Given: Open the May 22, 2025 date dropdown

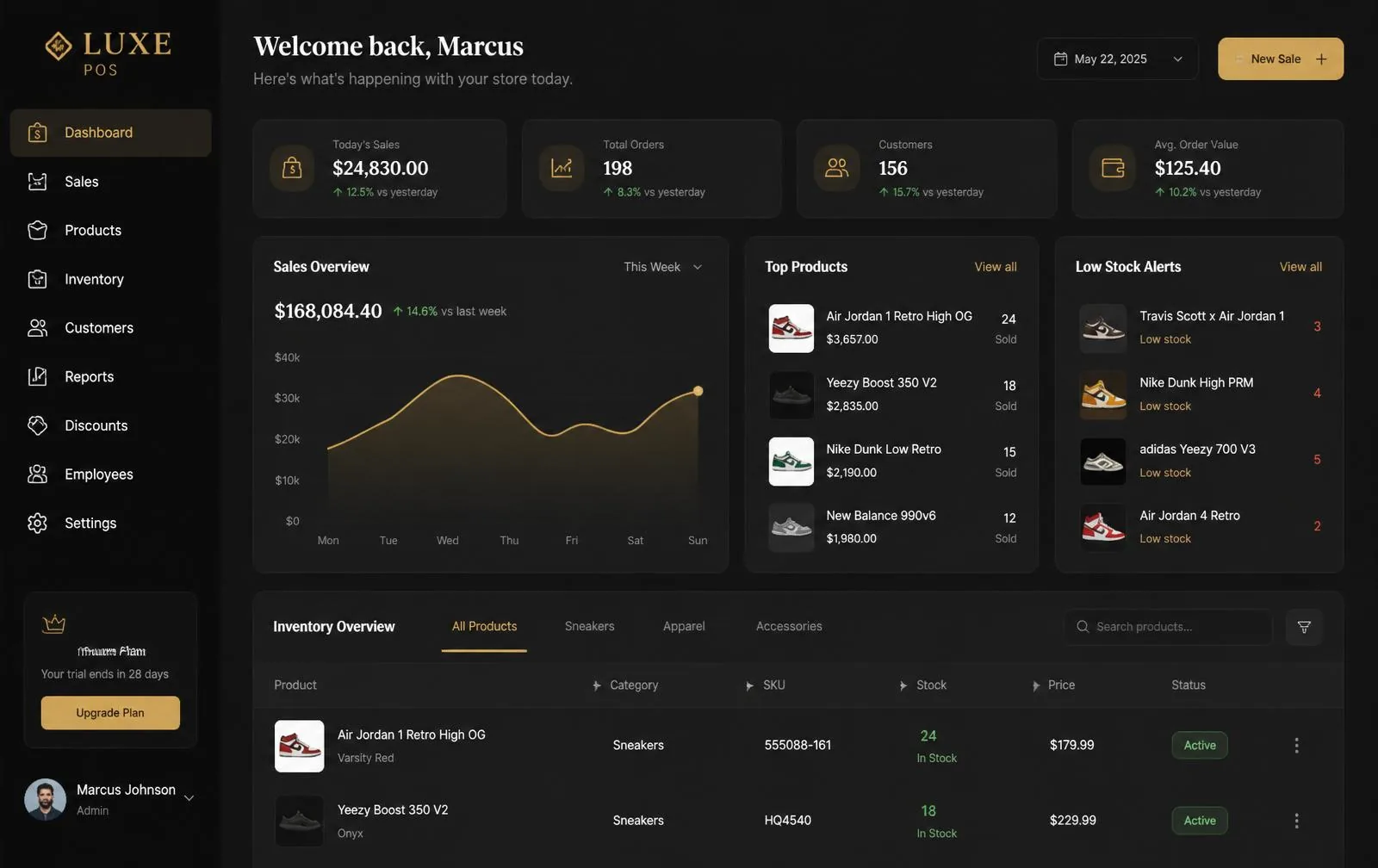Looking at the screenshot, I should coord(1117,59).
